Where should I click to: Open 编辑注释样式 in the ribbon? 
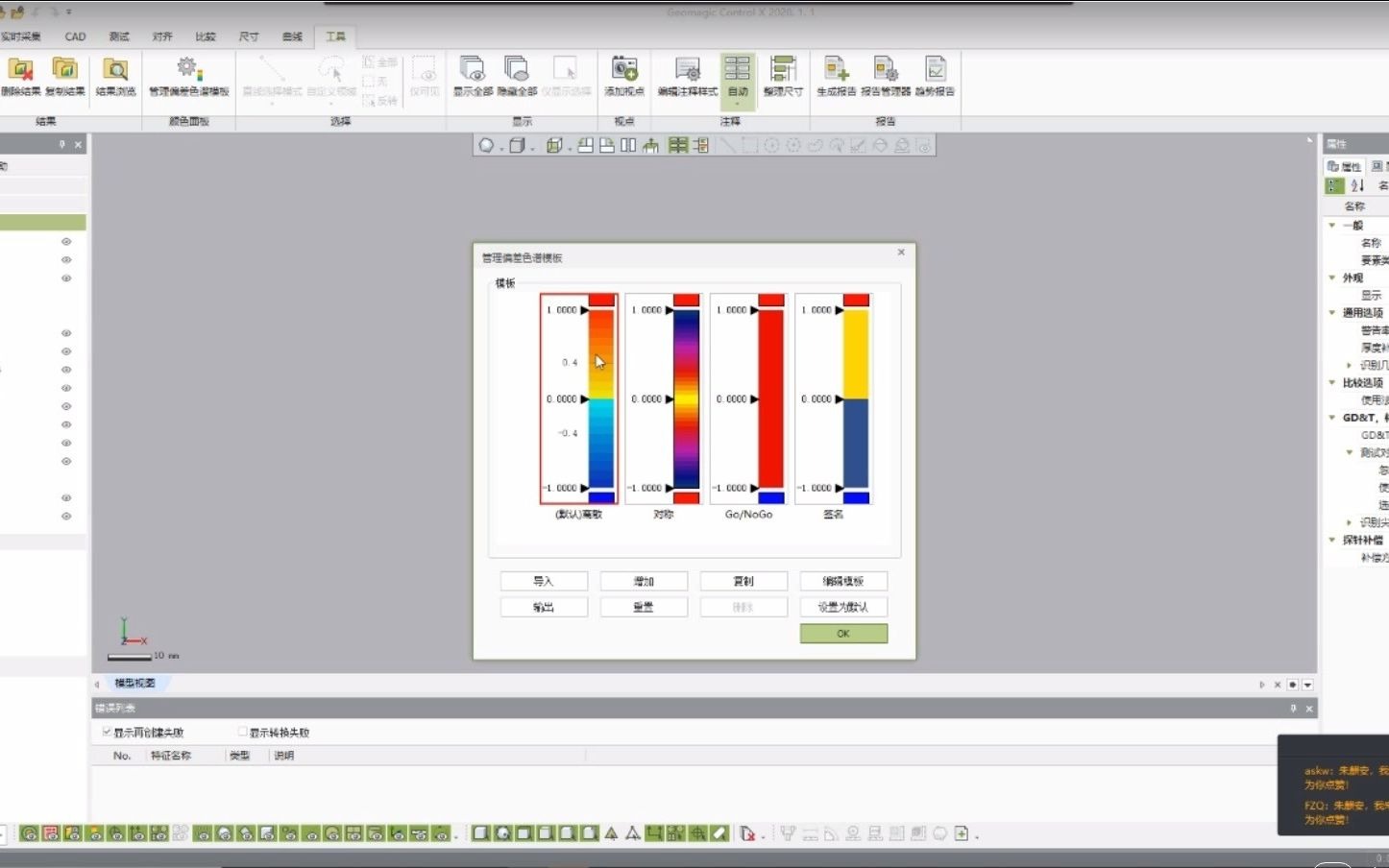[x=688, y=76]
